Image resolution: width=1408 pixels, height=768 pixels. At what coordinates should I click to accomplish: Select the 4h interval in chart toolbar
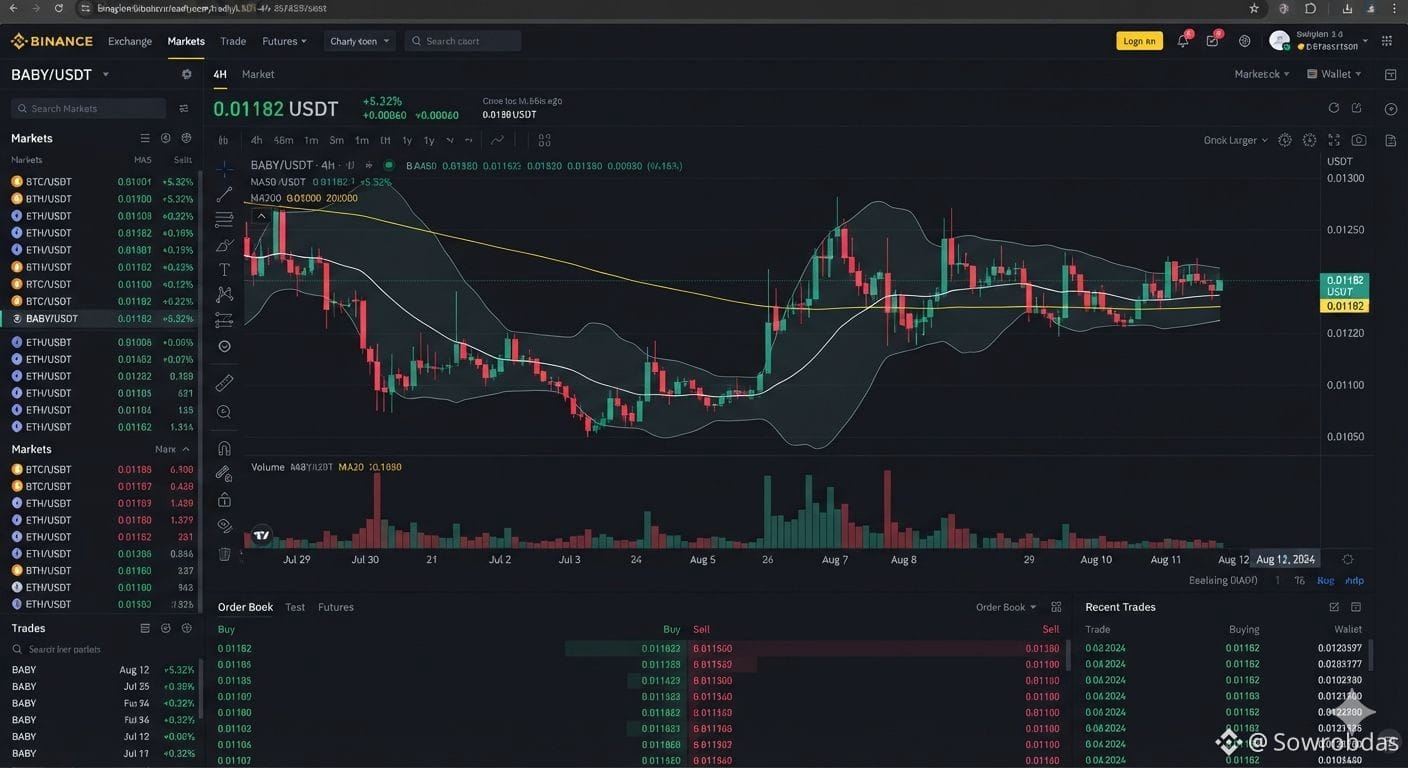click(x=256, y=141)
